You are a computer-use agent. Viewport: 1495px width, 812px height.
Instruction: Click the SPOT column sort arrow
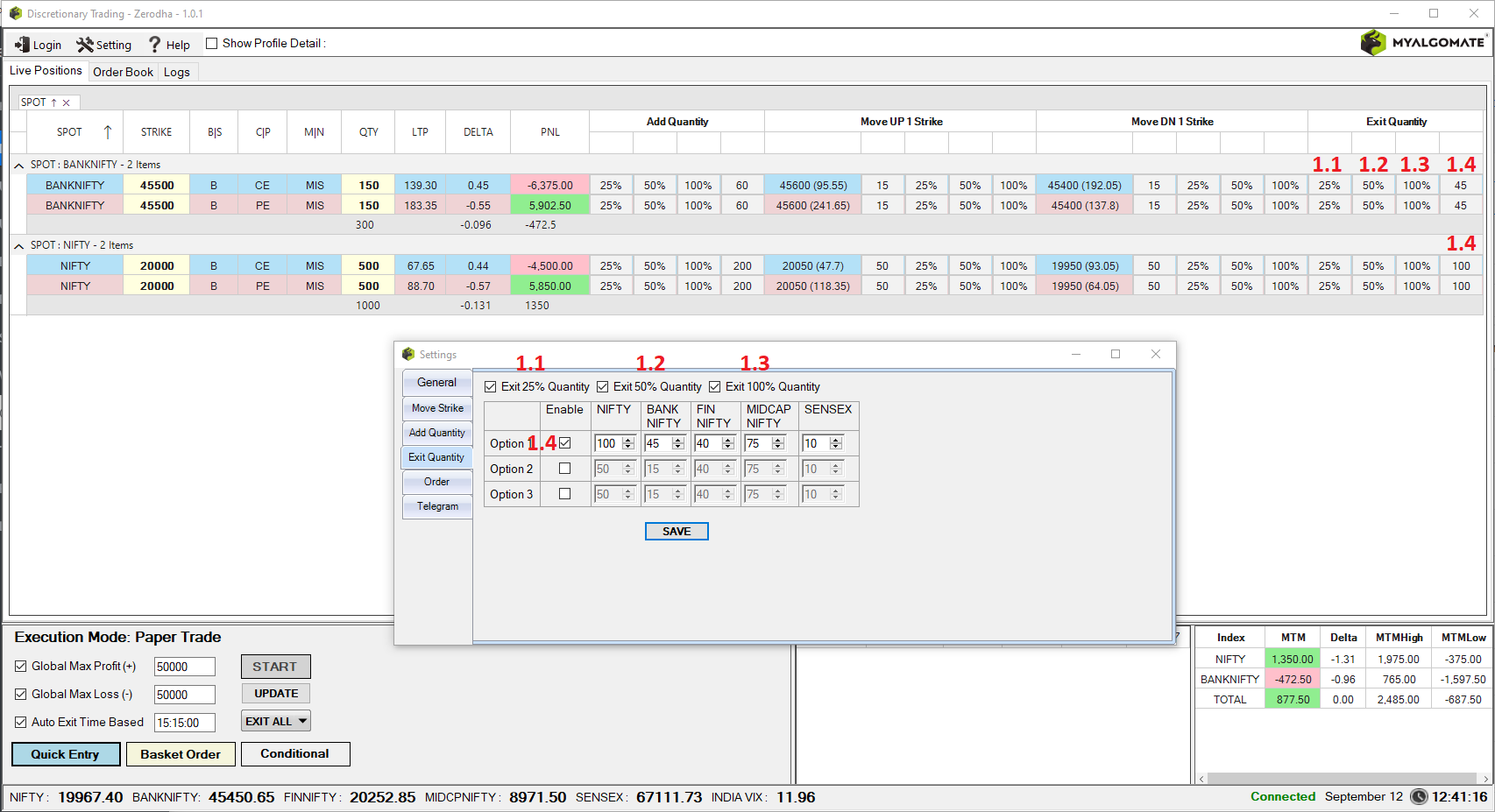(107, 132)
